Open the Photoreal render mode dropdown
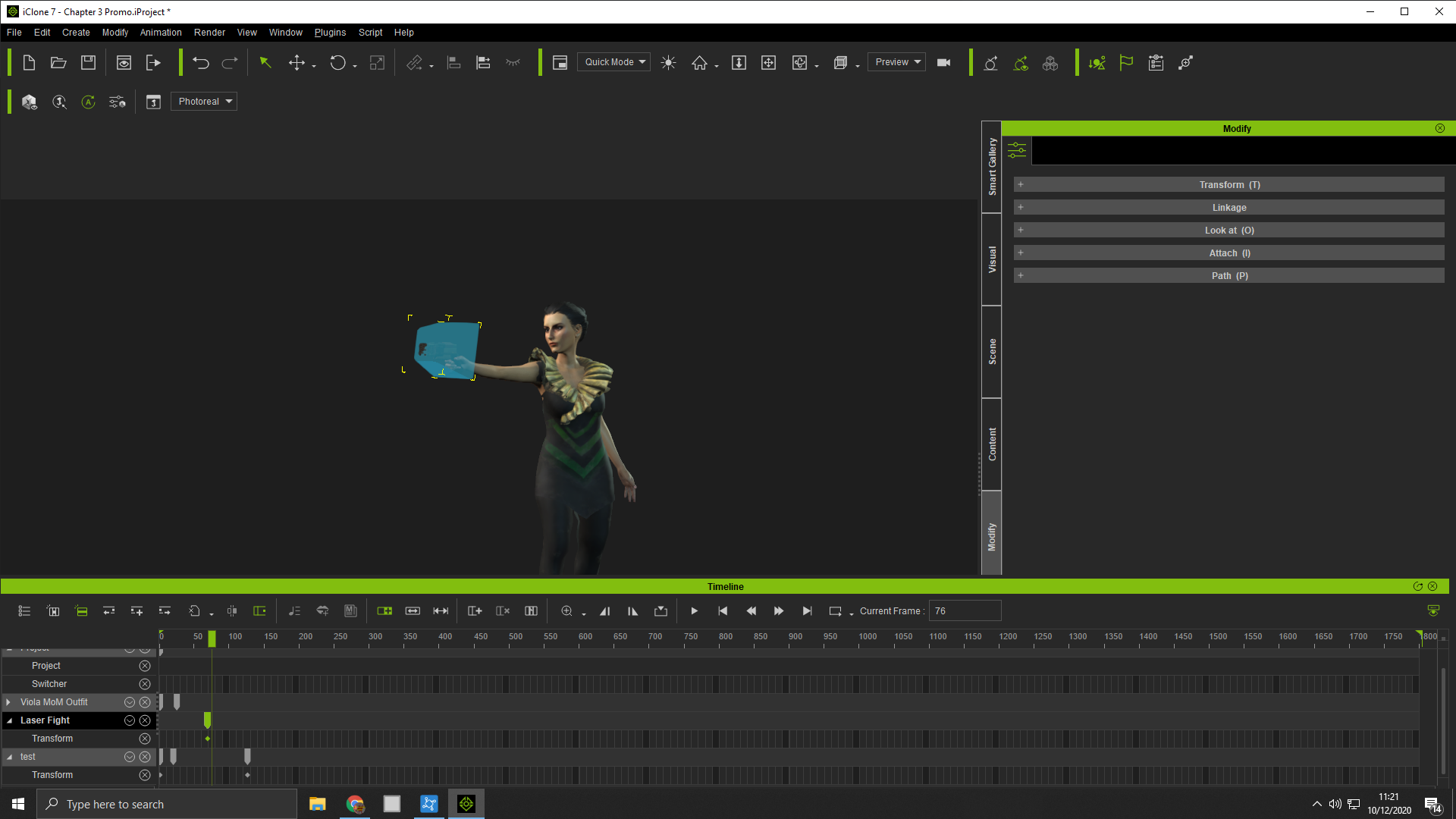This screenshot has height=819, width=1456. click(x=204, y=102)
